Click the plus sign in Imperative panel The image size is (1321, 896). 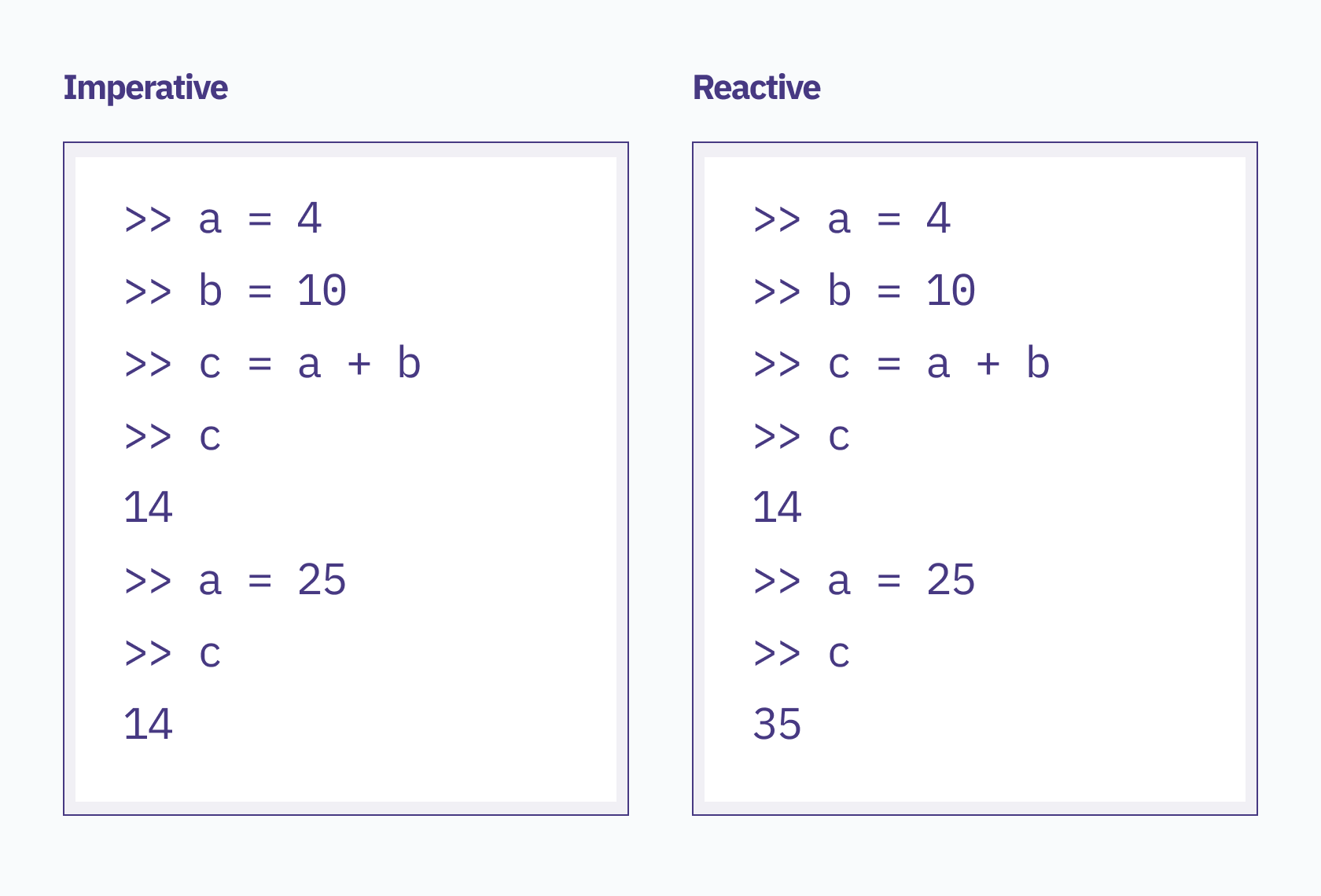click(359, 364)
